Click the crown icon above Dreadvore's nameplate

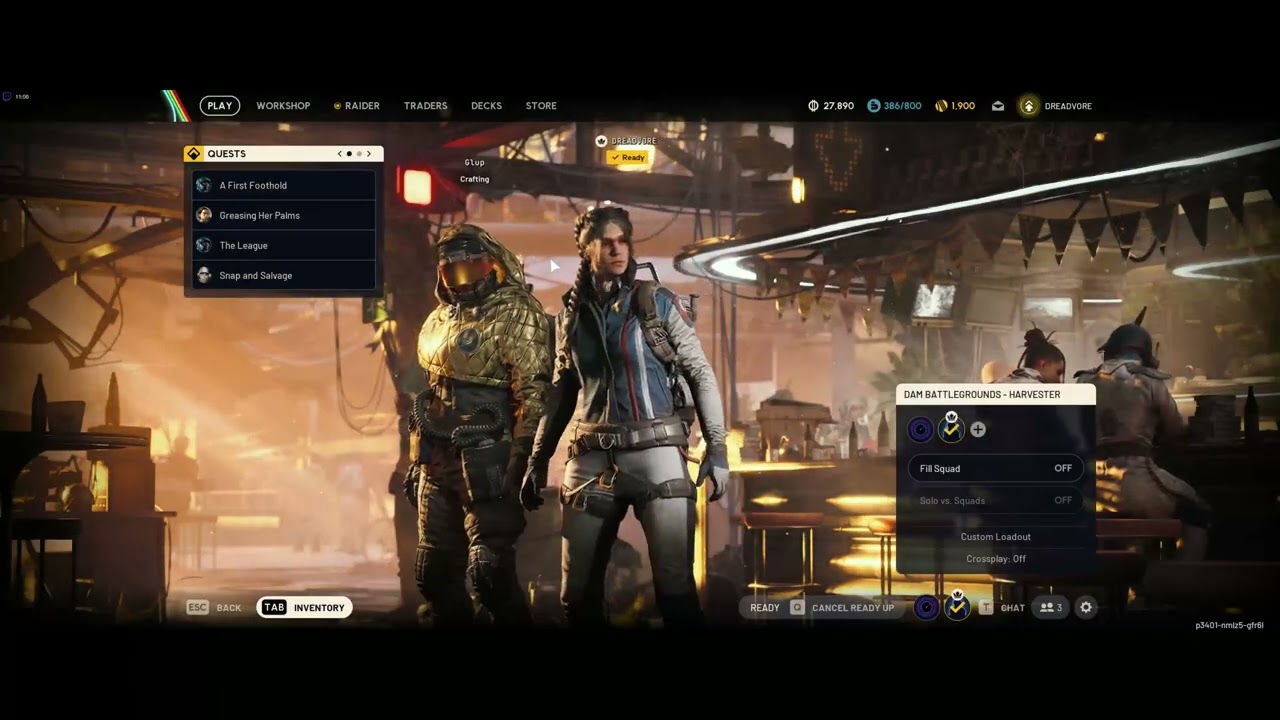(x=601, y=141)
